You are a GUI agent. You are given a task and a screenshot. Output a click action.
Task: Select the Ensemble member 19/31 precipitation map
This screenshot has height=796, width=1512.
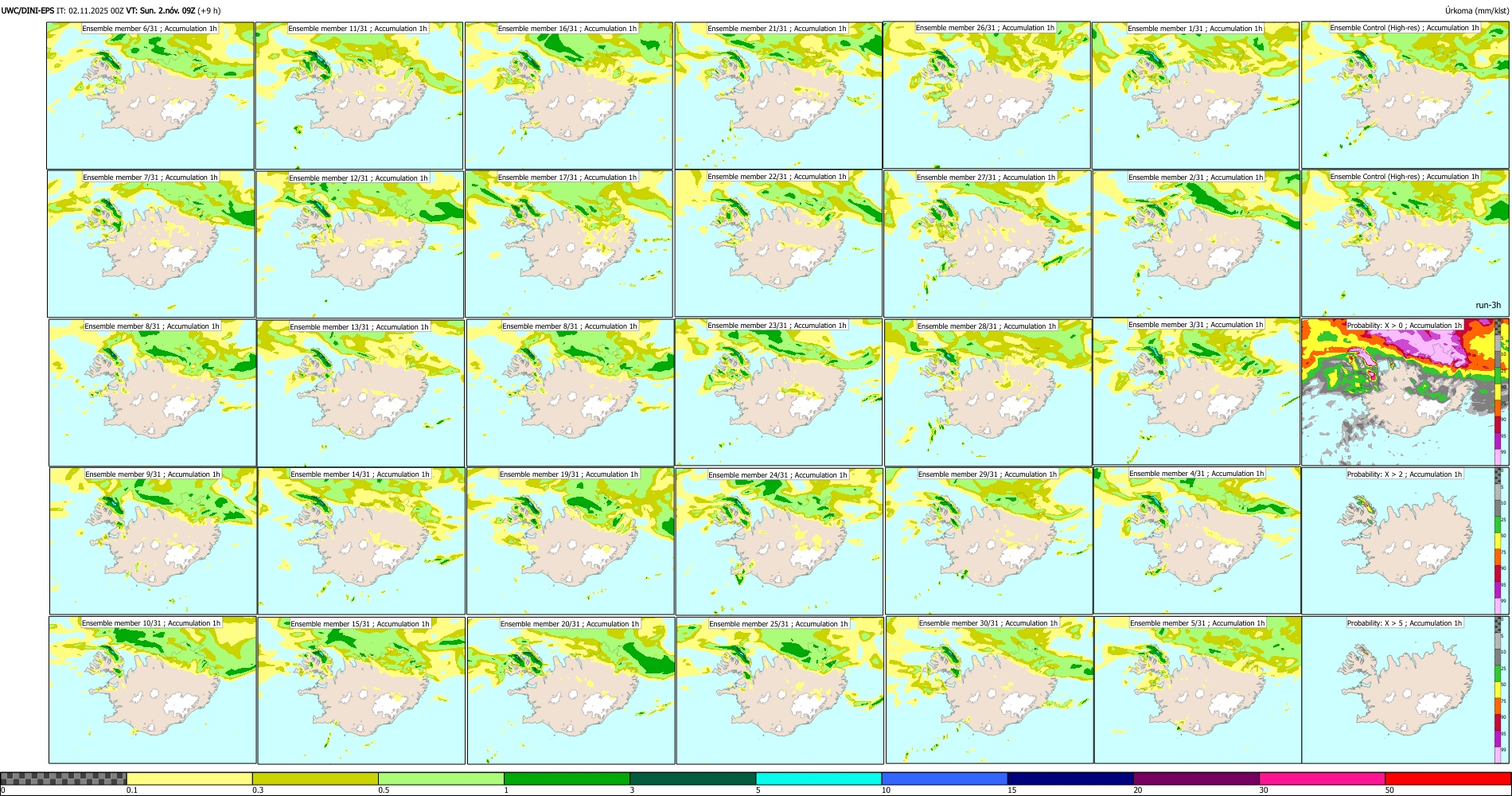(570, 541)
